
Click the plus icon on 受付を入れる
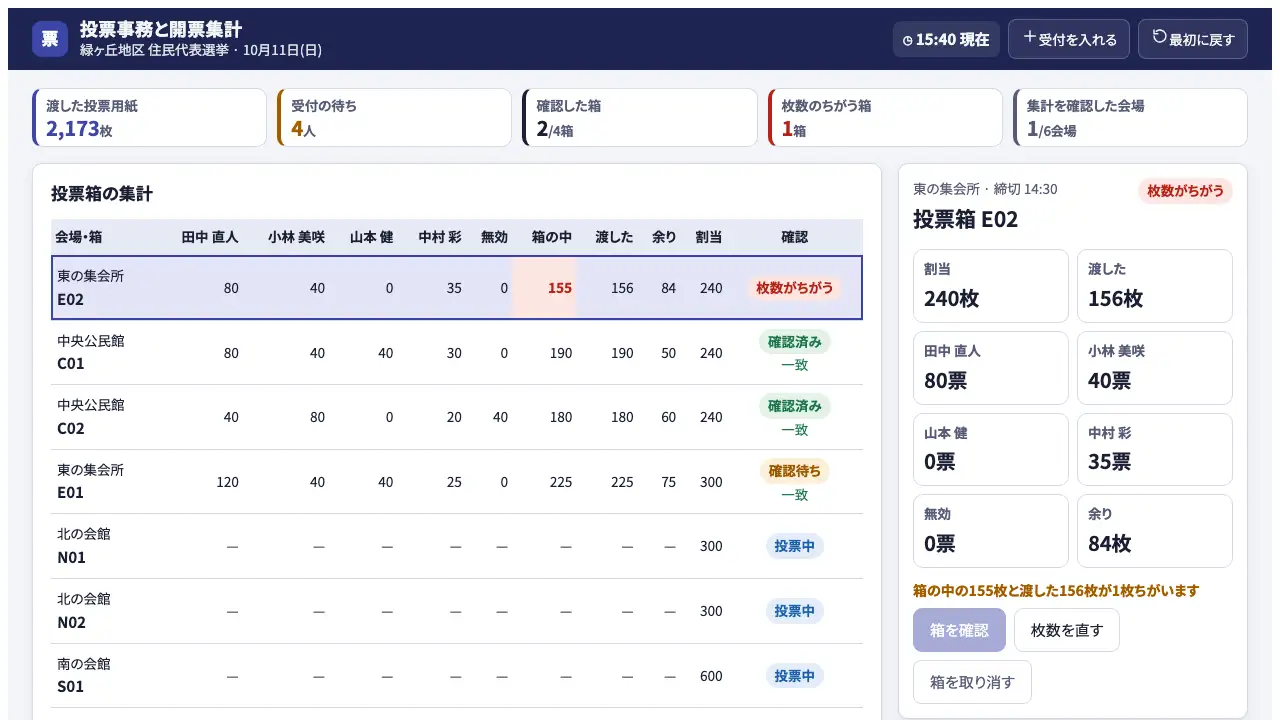click(x=1029, y=38)
